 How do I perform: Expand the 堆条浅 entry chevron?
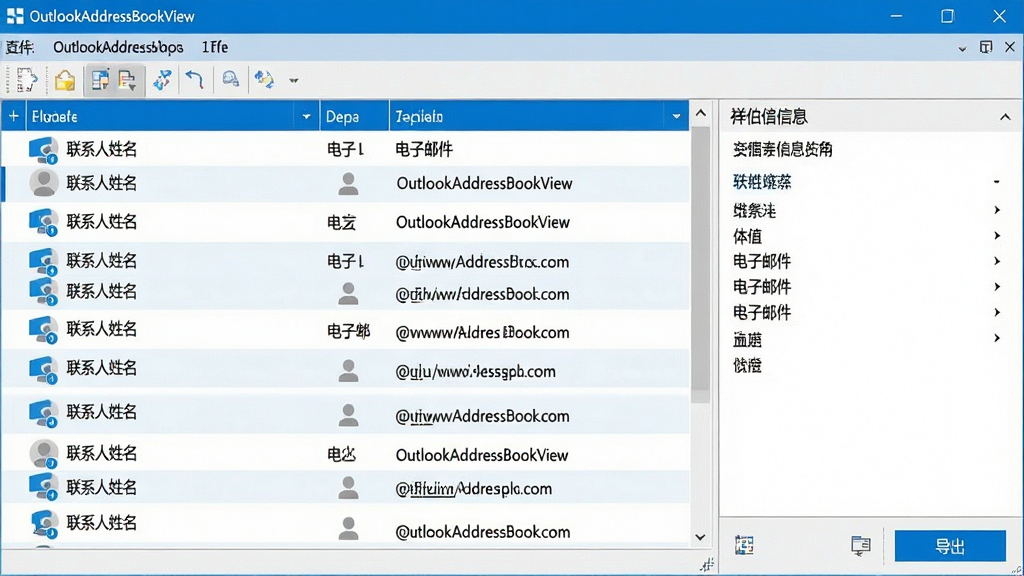coord(997,210)
